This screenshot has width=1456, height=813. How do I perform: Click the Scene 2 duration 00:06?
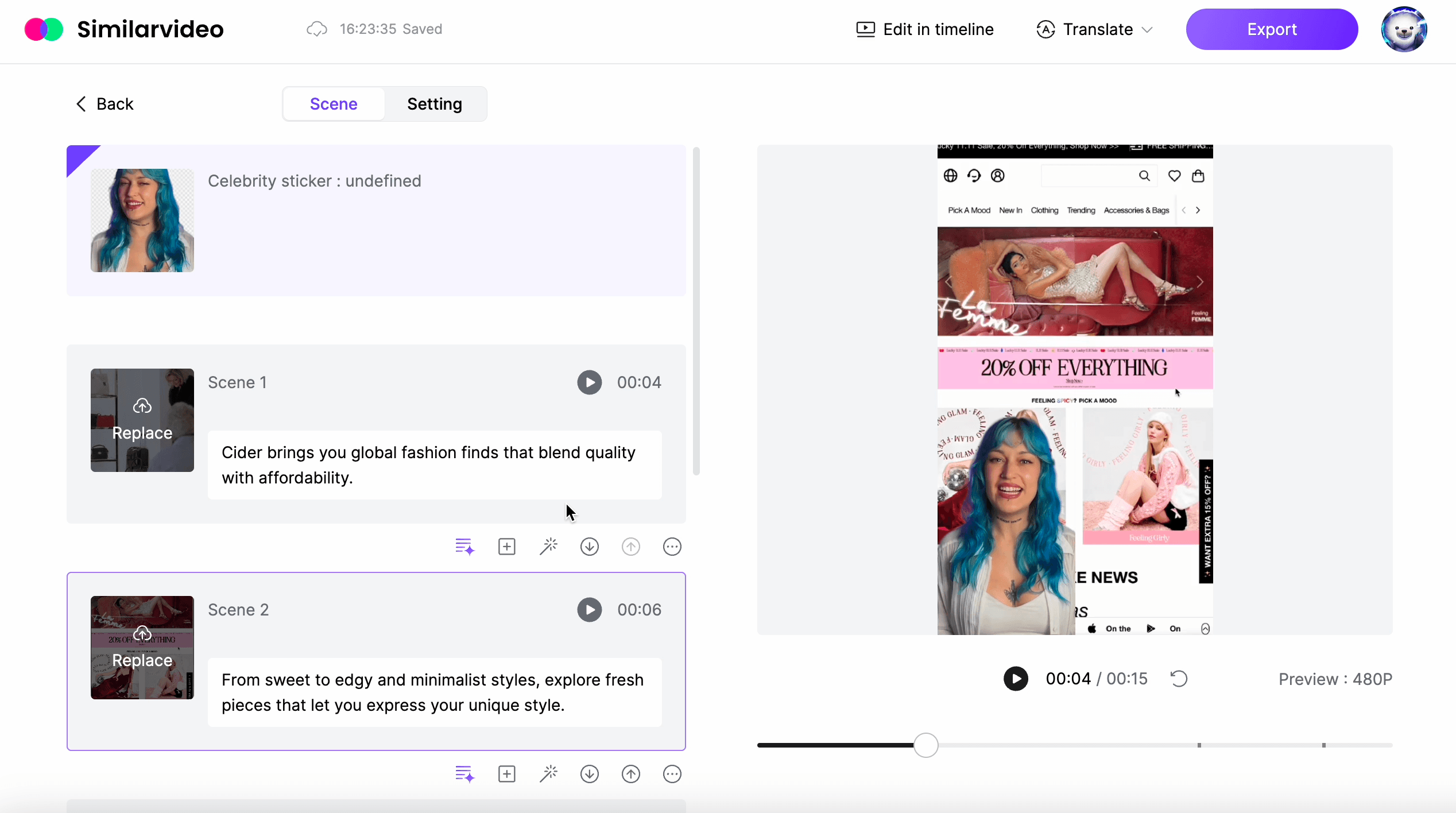(x=639, y=610)
